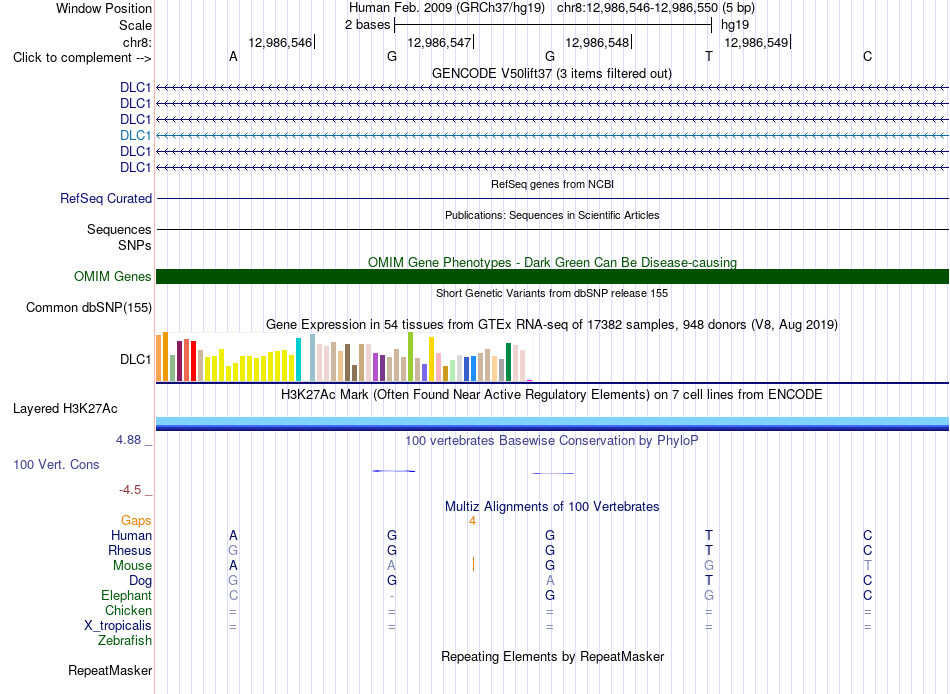This screenshot has height=694, width=950.
Task: Click DLC1 label beside GTEx bar chart
Action: (x=135, y=359)
